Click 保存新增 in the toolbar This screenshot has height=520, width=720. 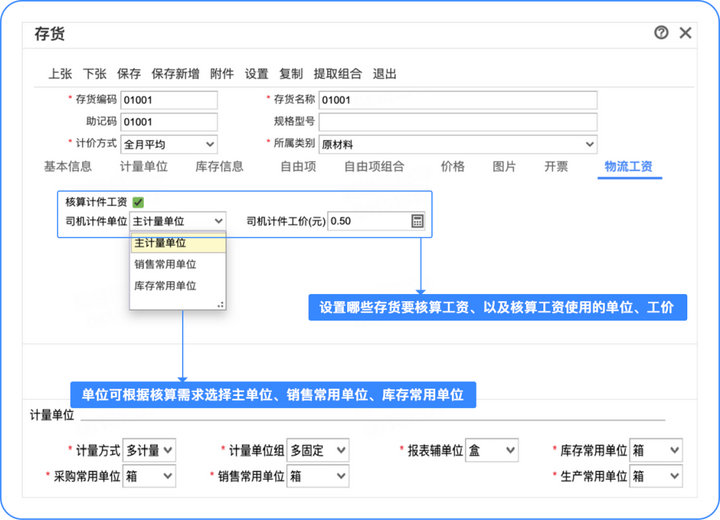[175, 73]
